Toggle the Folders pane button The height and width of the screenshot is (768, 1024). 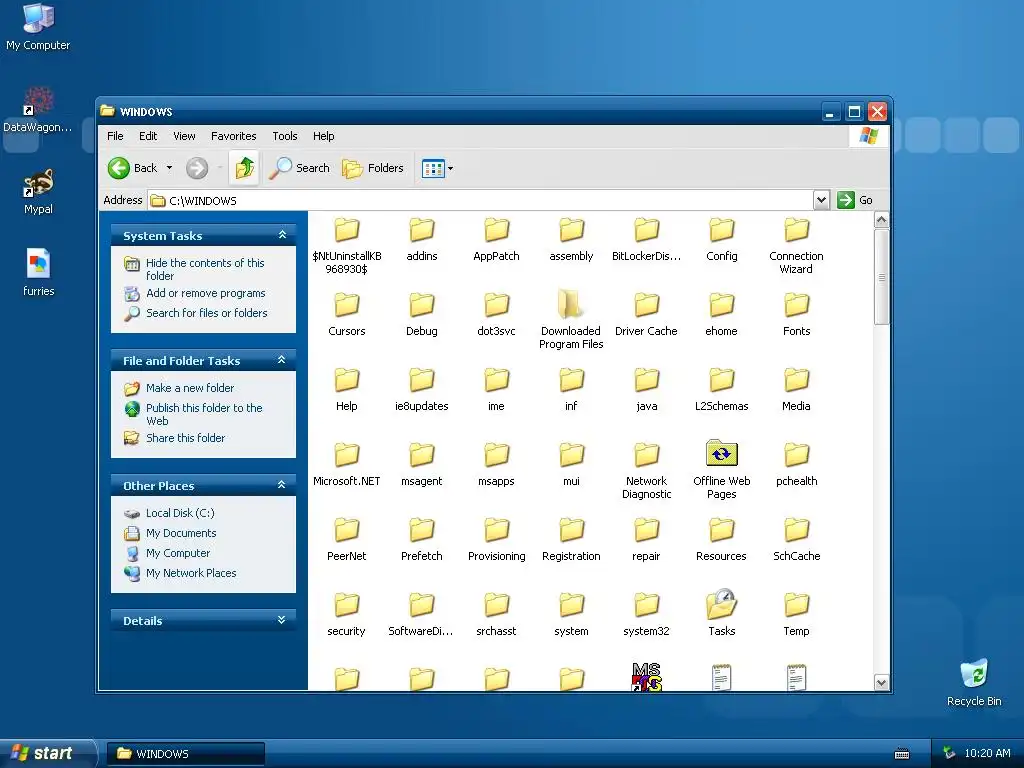click(x=373, y=168)
